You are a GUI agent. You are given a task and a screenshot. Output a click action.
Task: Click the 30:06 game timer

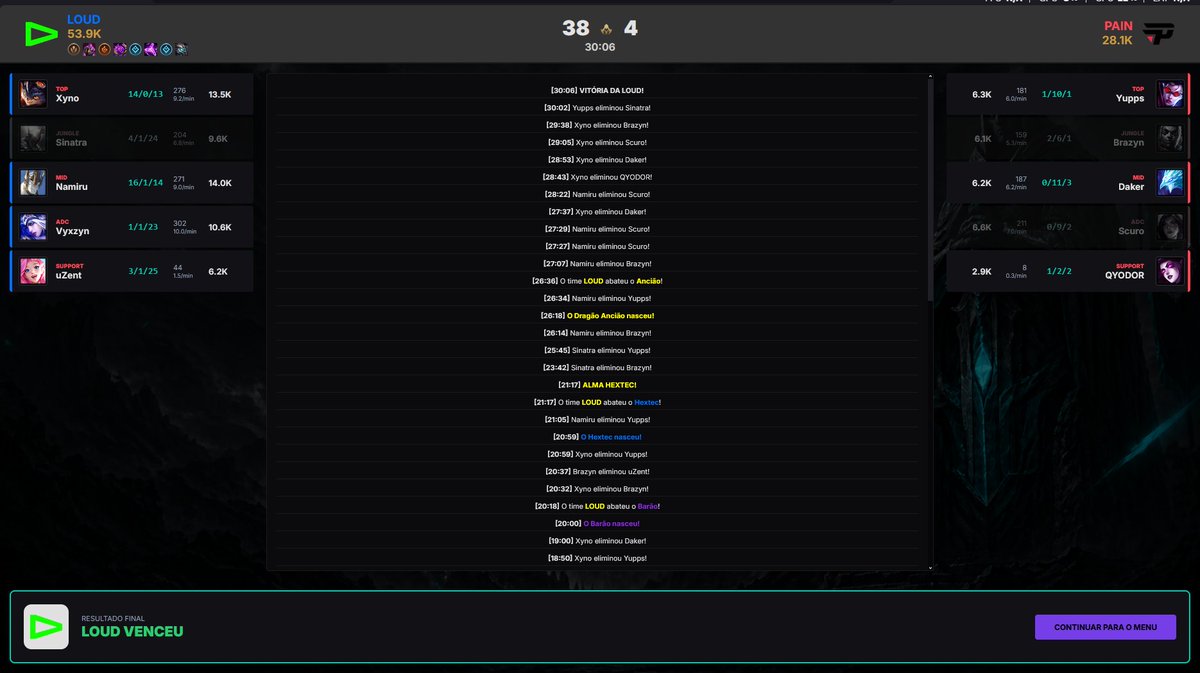click(600, 47)
